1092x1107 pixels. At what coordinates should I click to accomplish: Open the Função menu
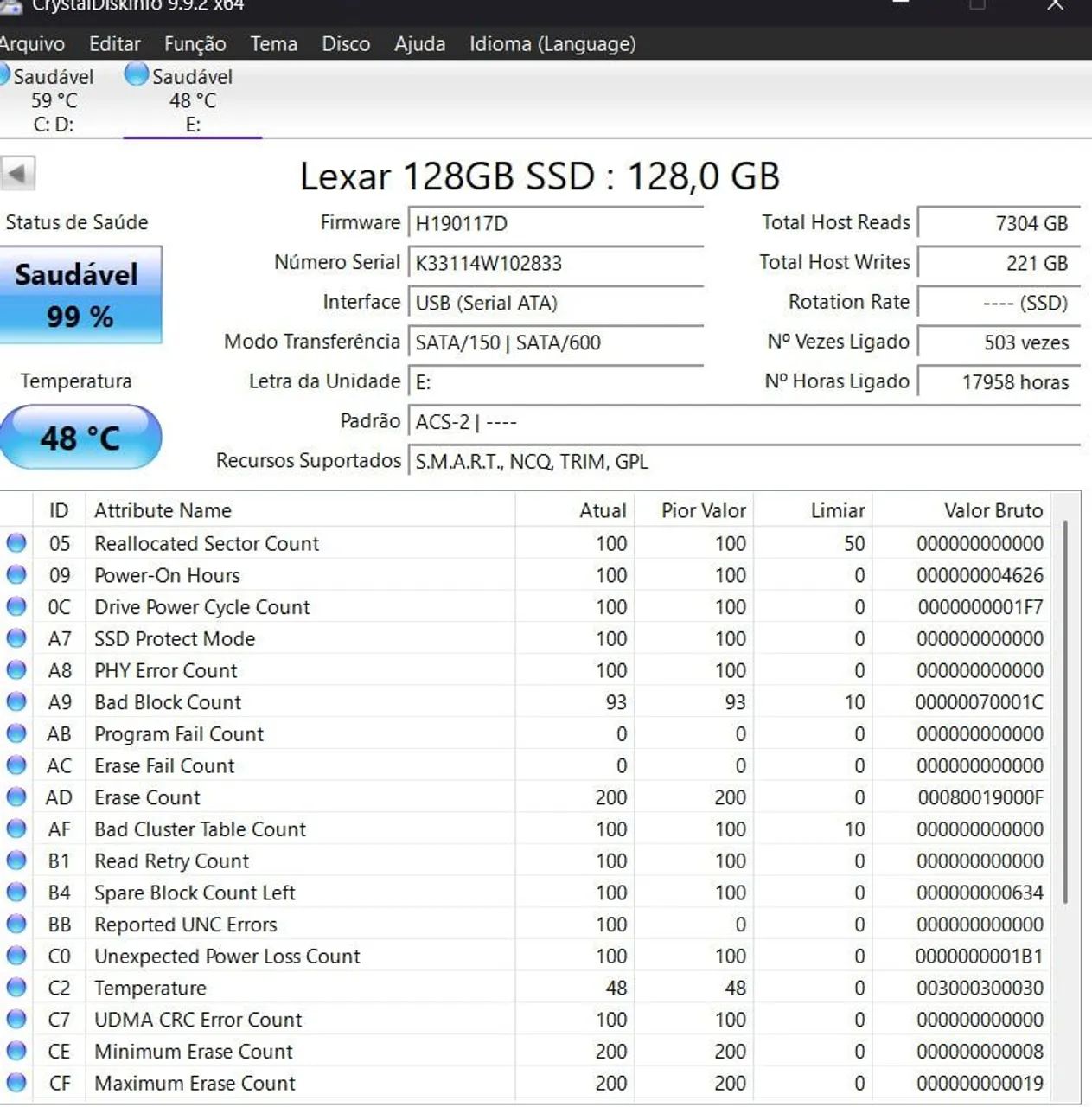(195, 43)
